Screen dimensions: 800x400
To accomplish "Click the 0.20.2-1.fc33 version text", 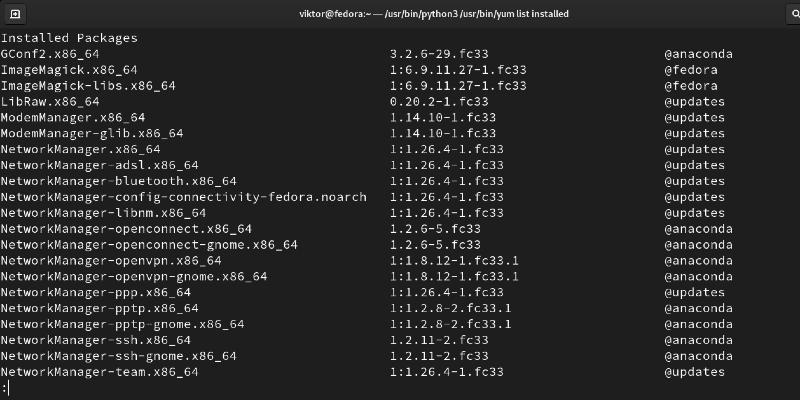I will coord(439,102).
